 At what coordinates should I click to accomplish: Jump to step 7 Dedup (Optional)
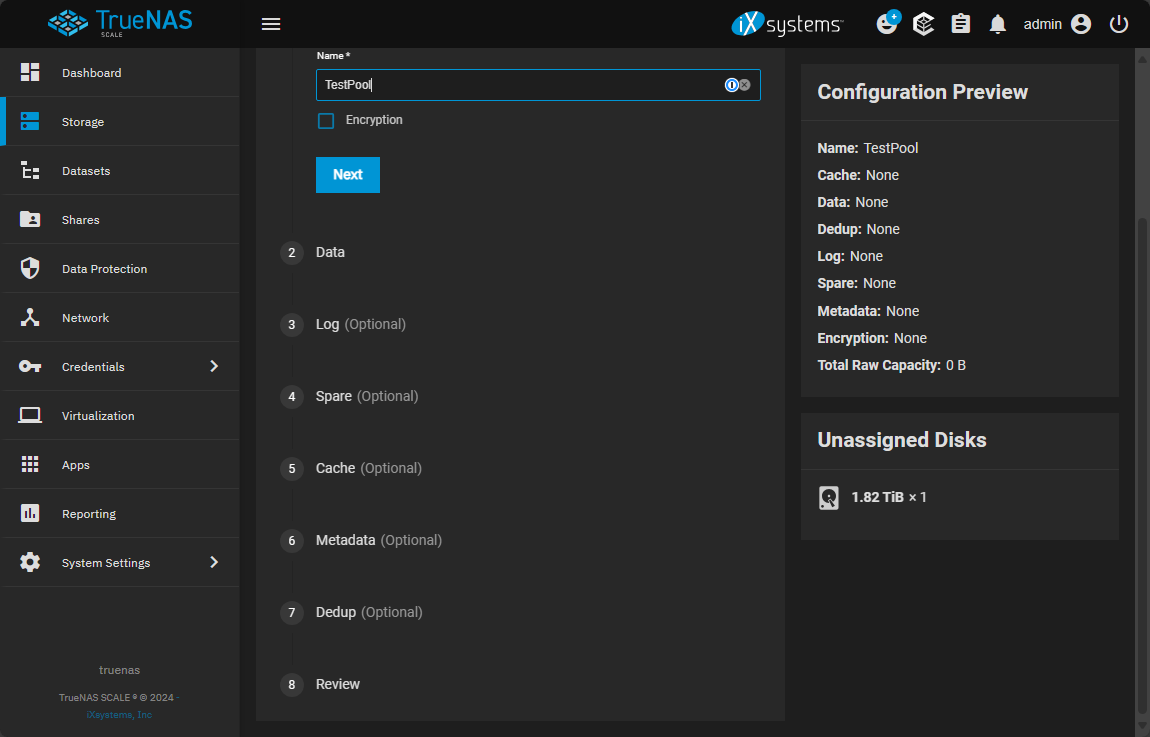(351, 612)
